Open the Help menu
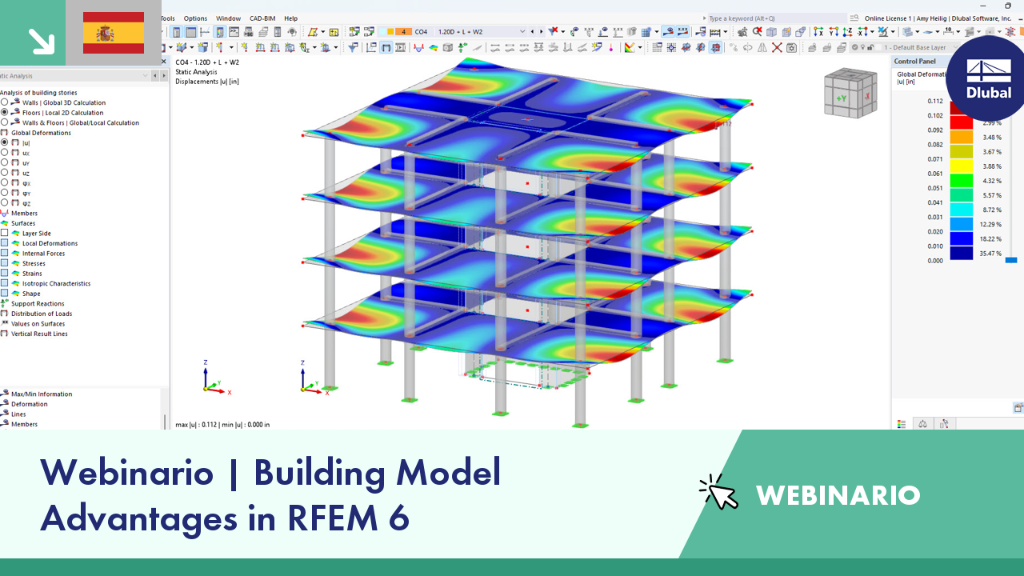The width and height of the screenshot is (1024, 576). [x=291, y=18]
